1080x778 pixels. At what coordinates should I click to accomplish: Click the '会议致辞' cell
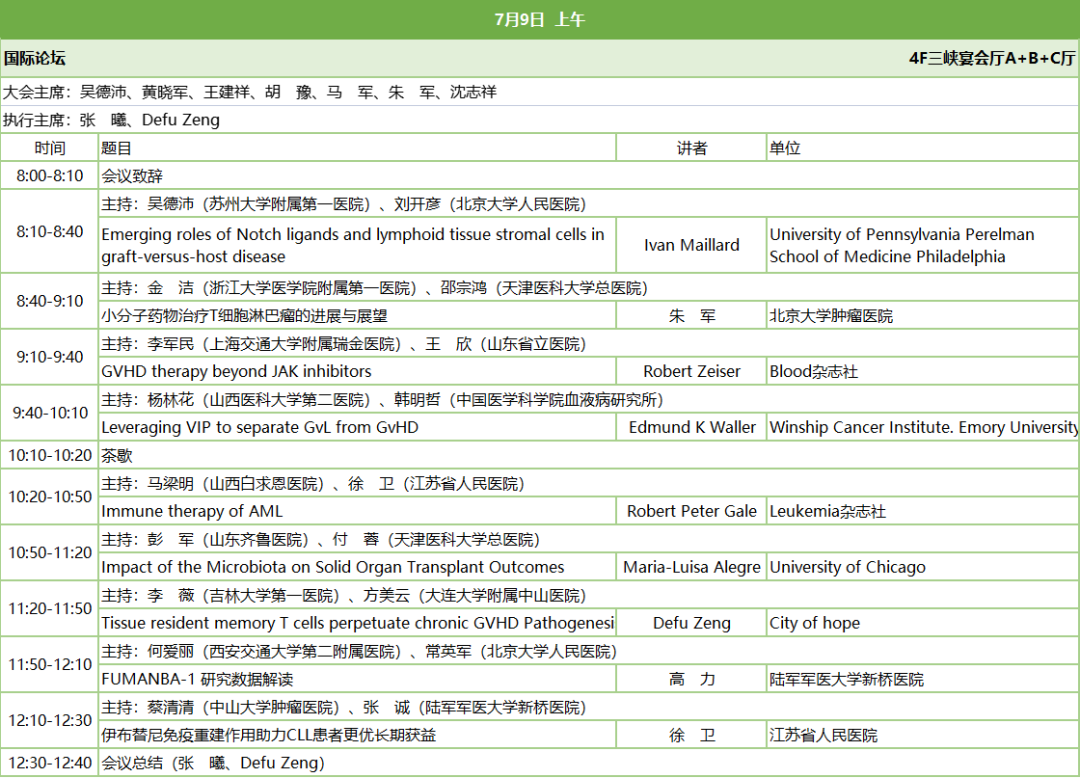(589, 176)
